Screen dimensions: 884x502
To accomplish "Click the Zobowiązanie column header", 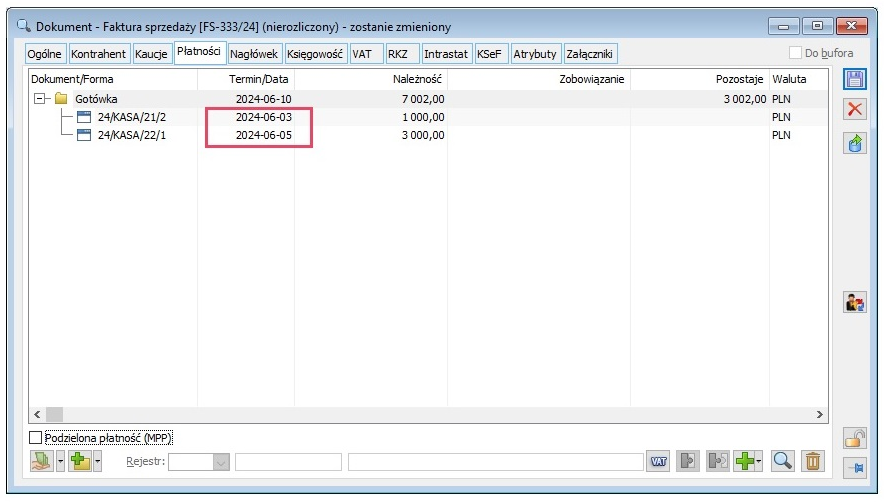I will pyautogui.click(x=539, y=79).
